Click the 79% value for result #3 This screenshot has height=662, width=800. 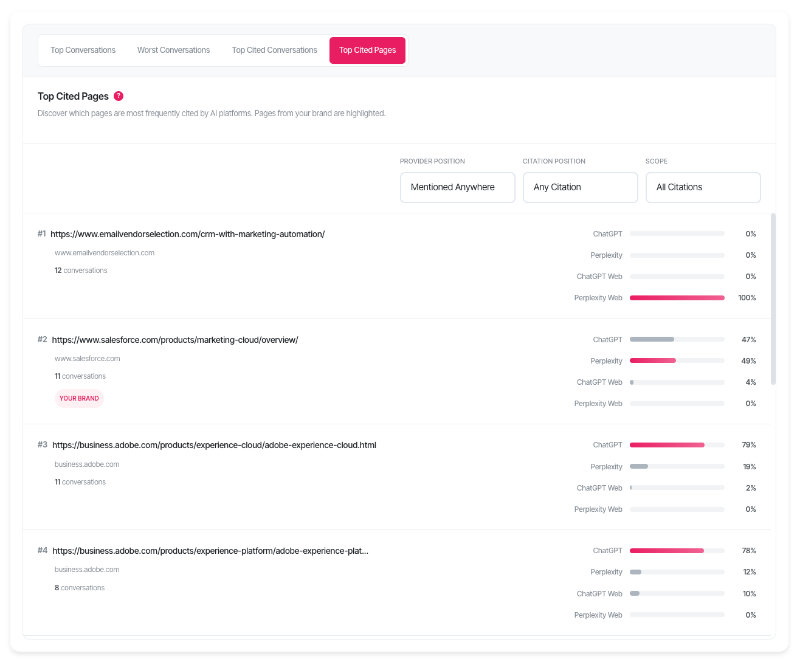(748, 445)
